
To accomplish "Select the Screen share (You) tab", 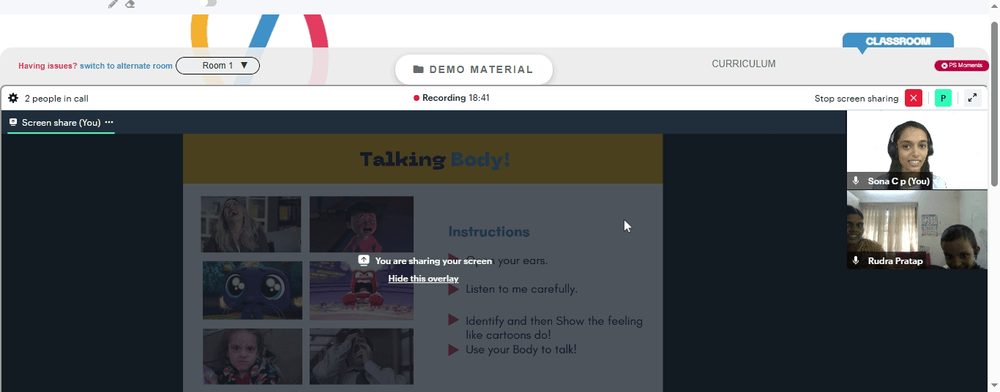I will pyautogui.click(x=61, y=122).
